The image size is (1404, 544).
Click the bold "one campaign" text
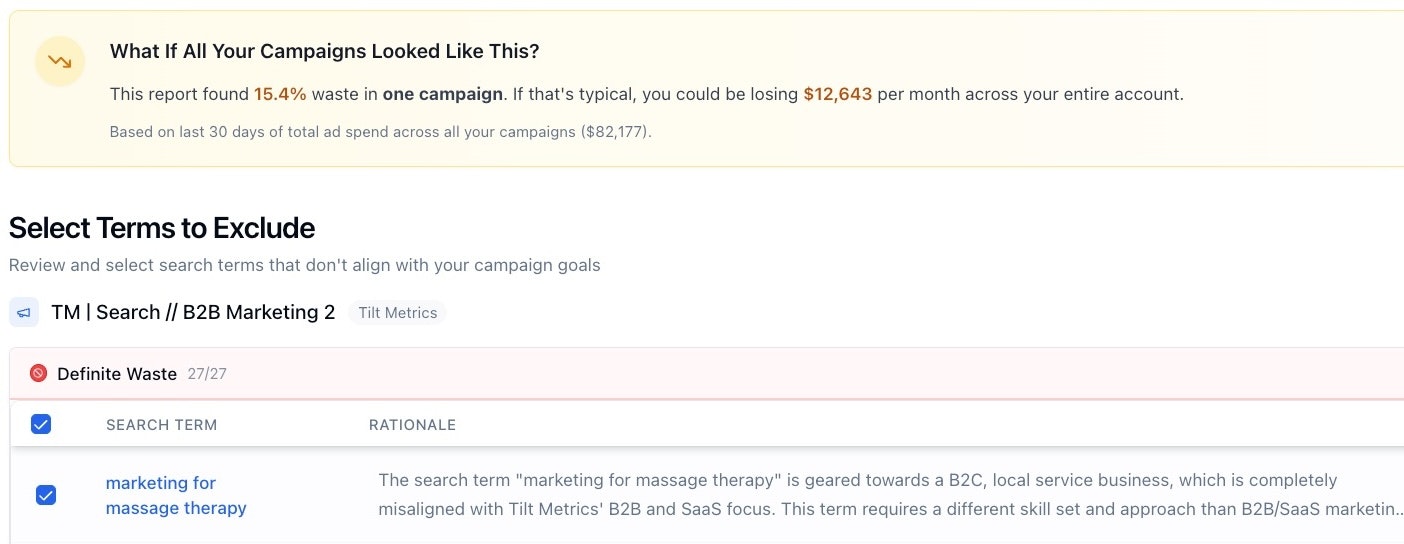point(442,94)
